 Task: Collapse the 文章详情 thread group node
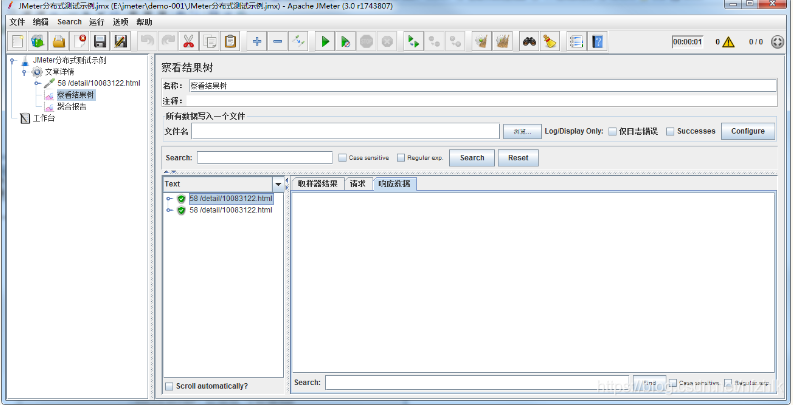pyautogui.click(x=23, y=72)
